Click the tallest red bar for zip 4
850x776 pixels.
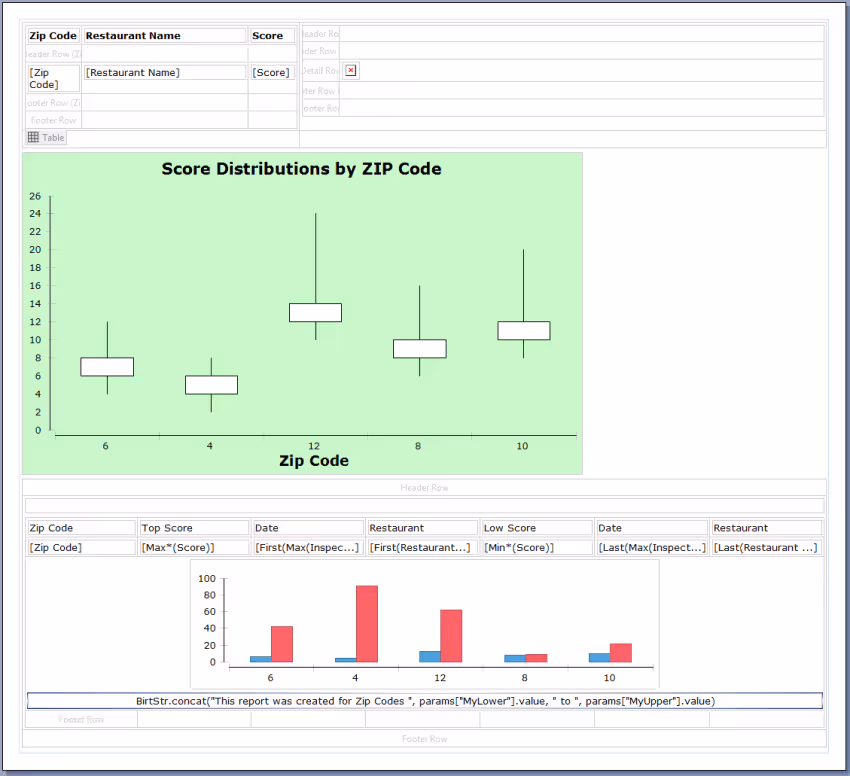click(x=367, y=624)
